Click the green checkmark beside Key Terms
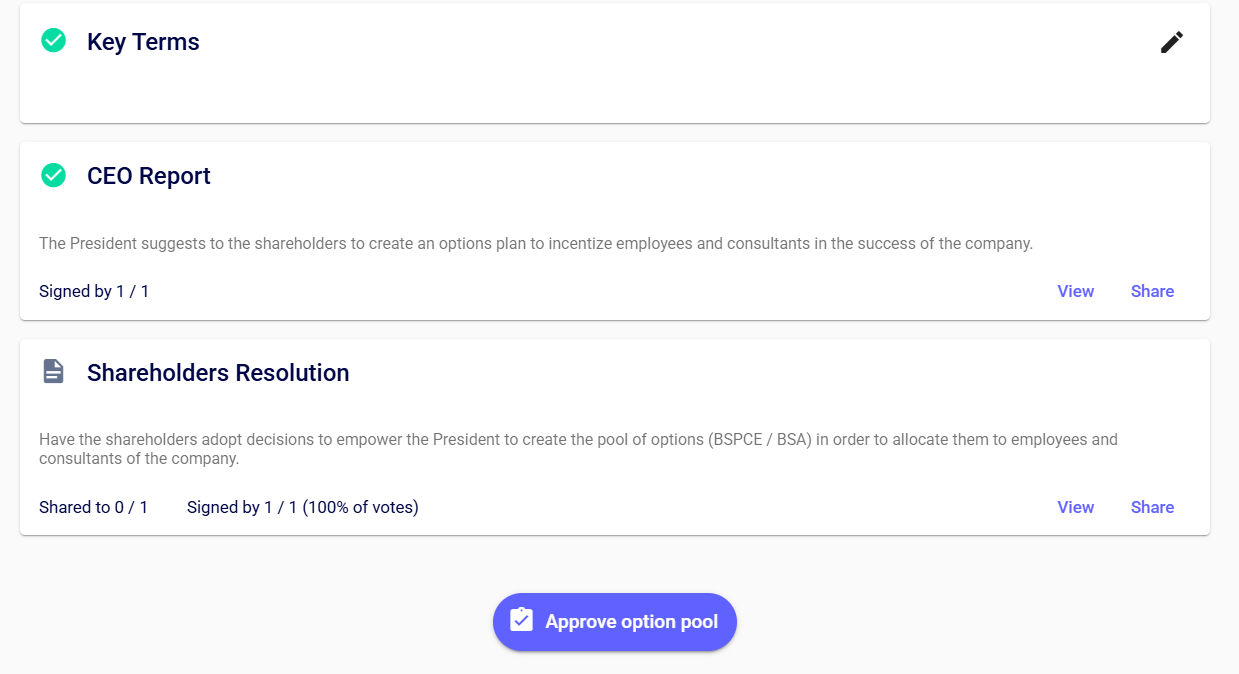This screenshot has width=1239, height=674. (x=53, y=41)
